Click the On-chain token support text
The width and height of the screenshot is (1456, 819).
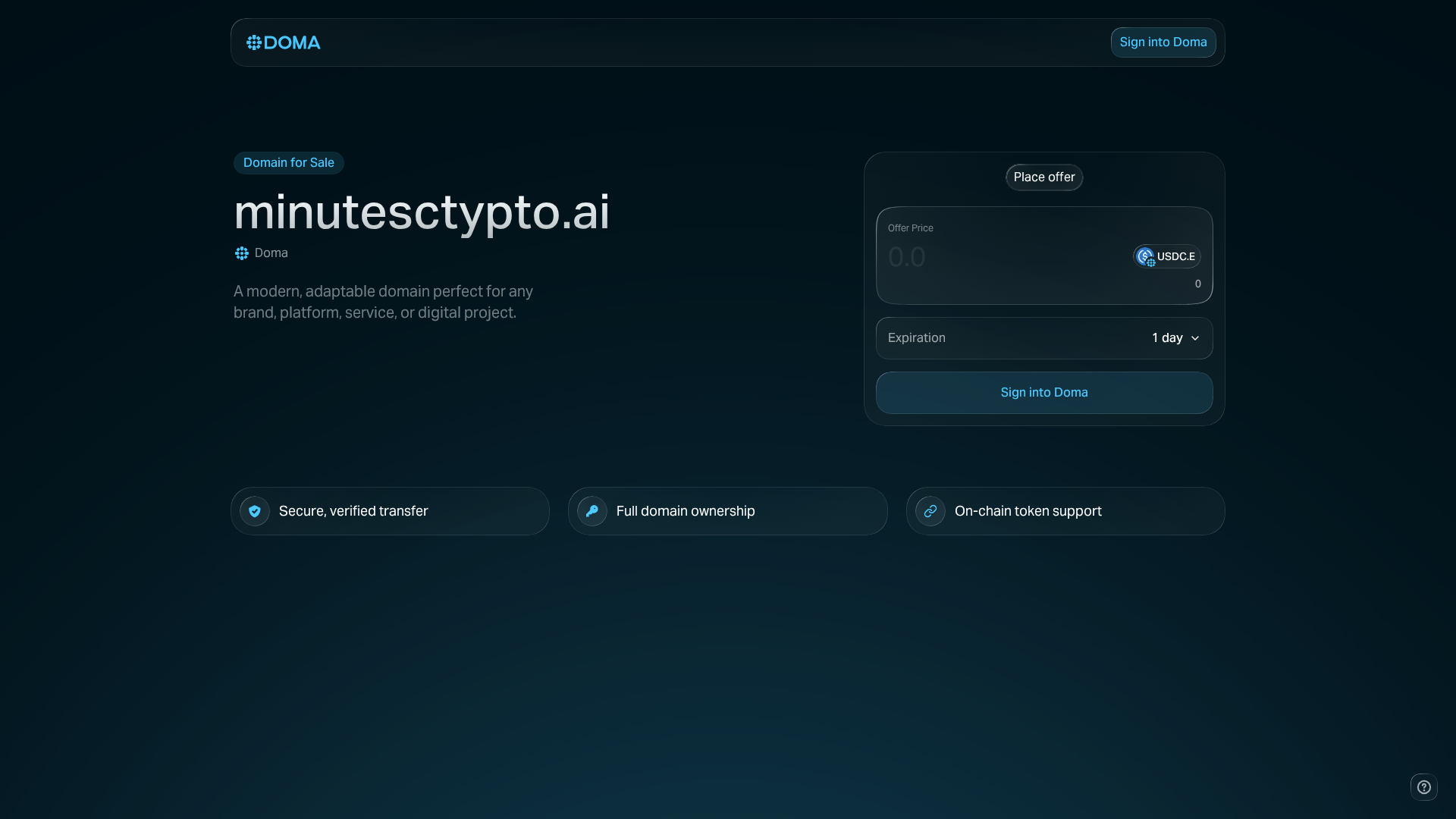point(1028,511)
